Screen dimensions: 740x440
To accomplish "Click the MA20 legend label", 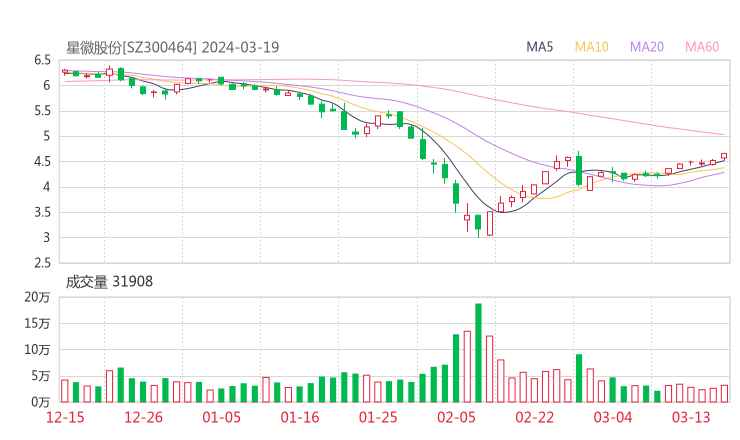I will coord(647,47).
